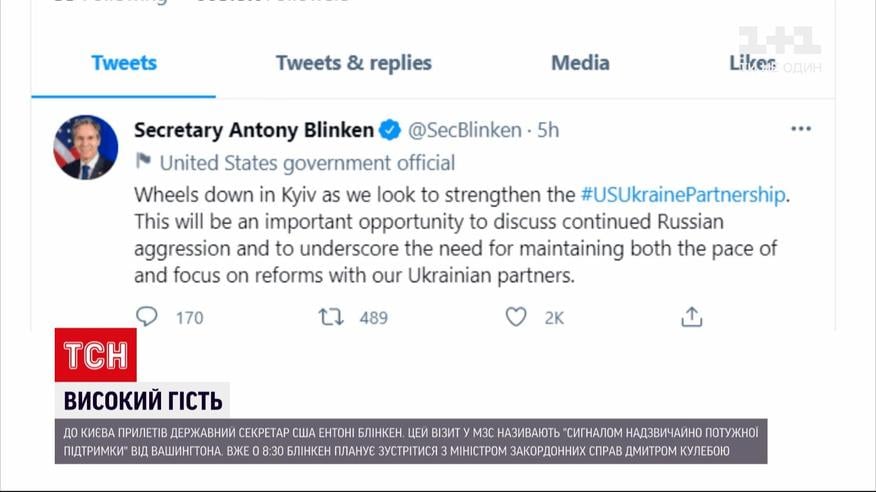
Task: Click the blue verified badge
Action: click(390, 130)
